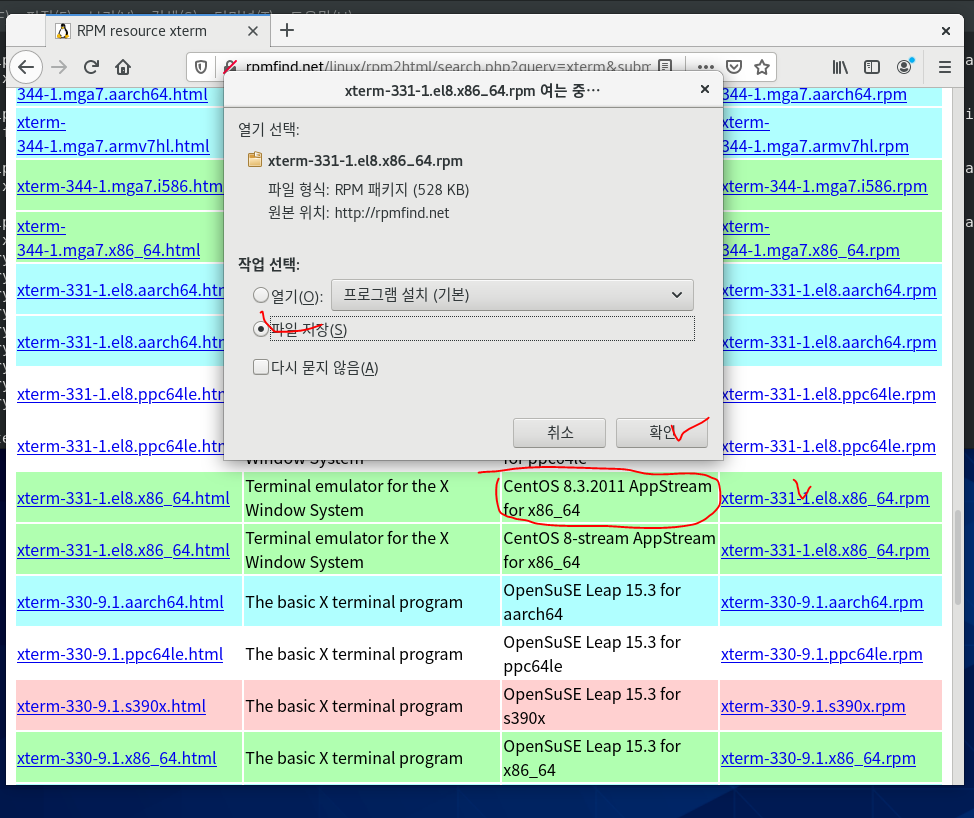The image size is (974, 818).
Task: Click the insecure connection lock icon
Action: coord(230,66)
